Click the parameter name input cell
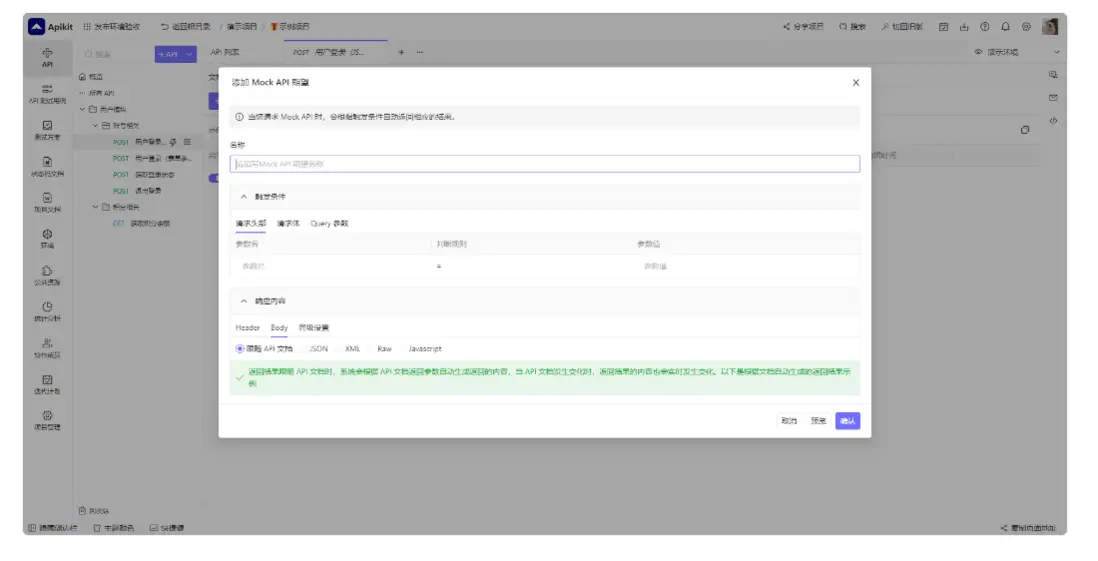The width and height of the screenshot is (1098, 561). (331, 266)
